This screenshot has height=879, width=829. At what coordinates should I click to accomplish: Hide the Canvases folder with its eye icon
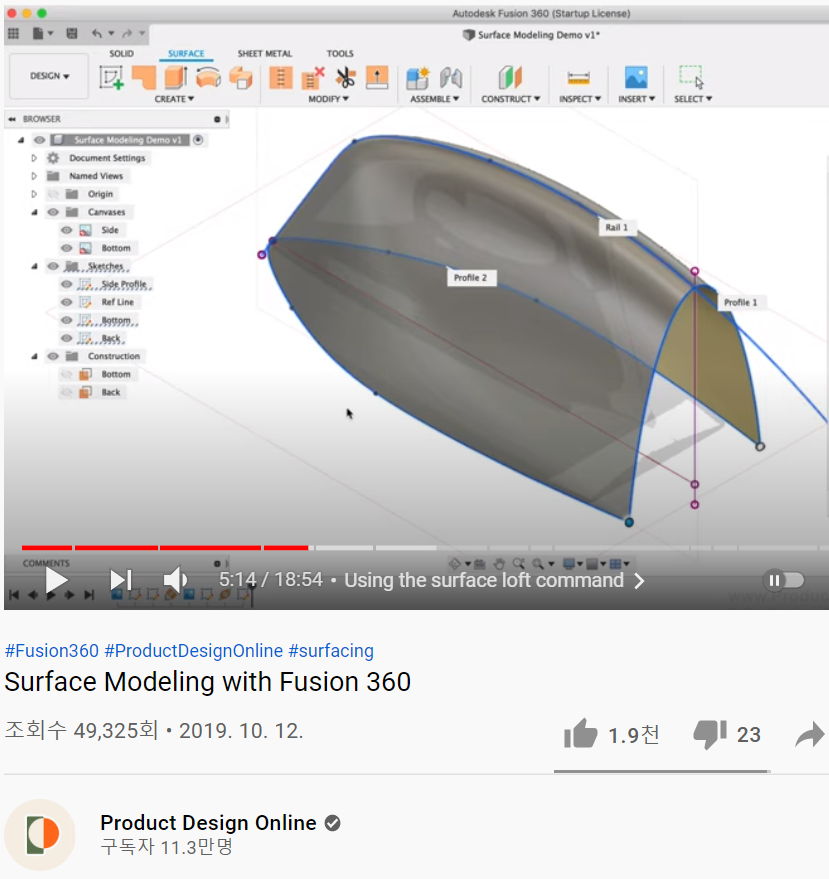pos(52,211)
